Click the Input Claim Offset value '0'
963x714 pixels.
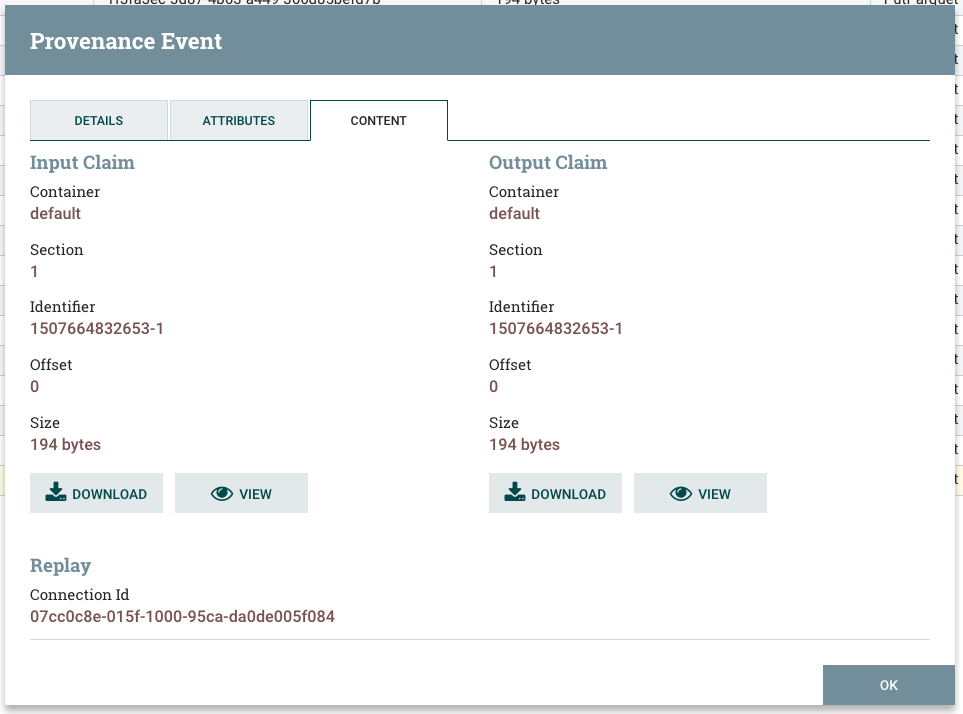pos(34,386)
